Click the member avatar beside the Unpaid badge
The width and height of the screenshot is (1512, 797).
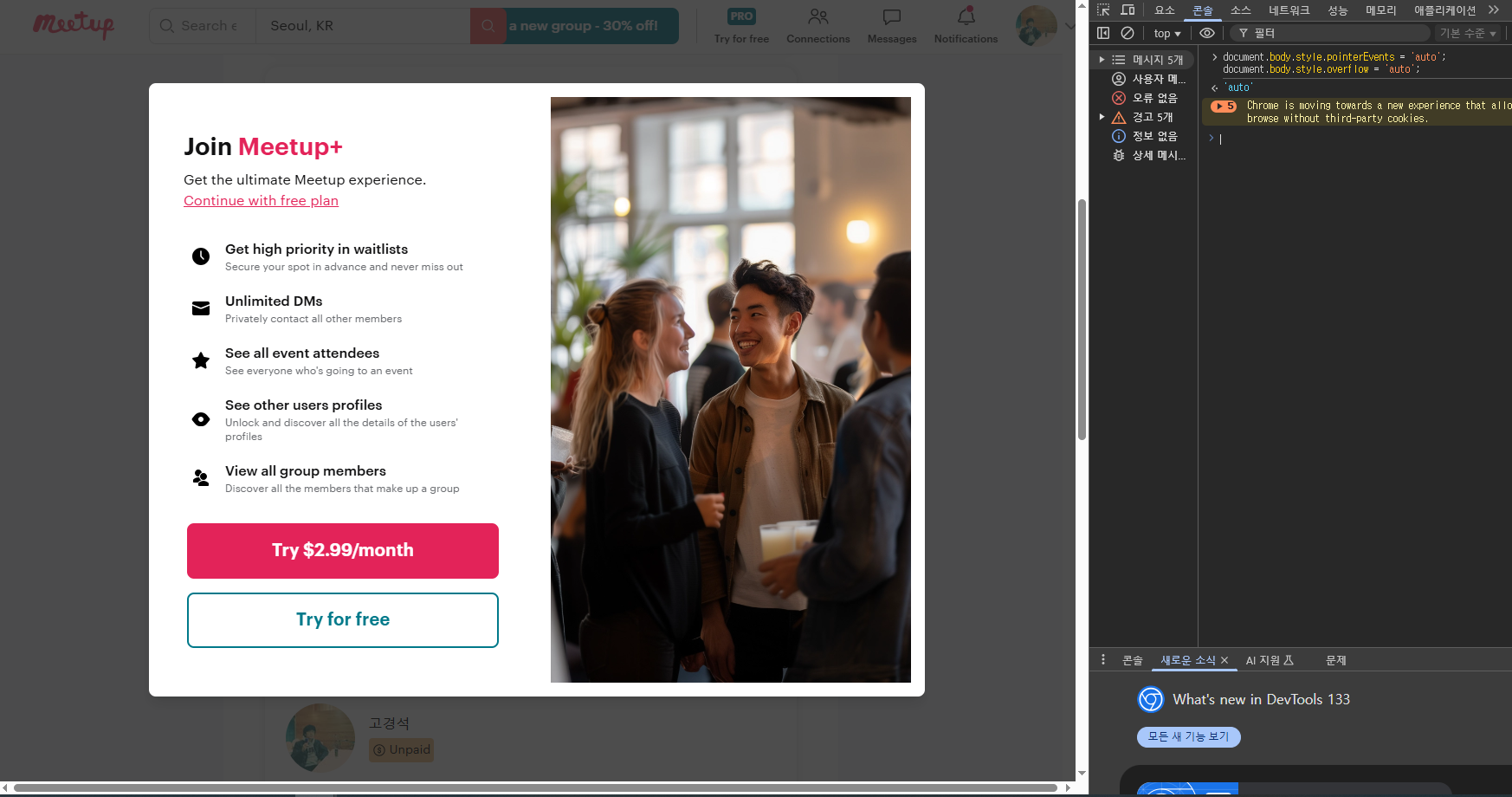pos(320,737)
